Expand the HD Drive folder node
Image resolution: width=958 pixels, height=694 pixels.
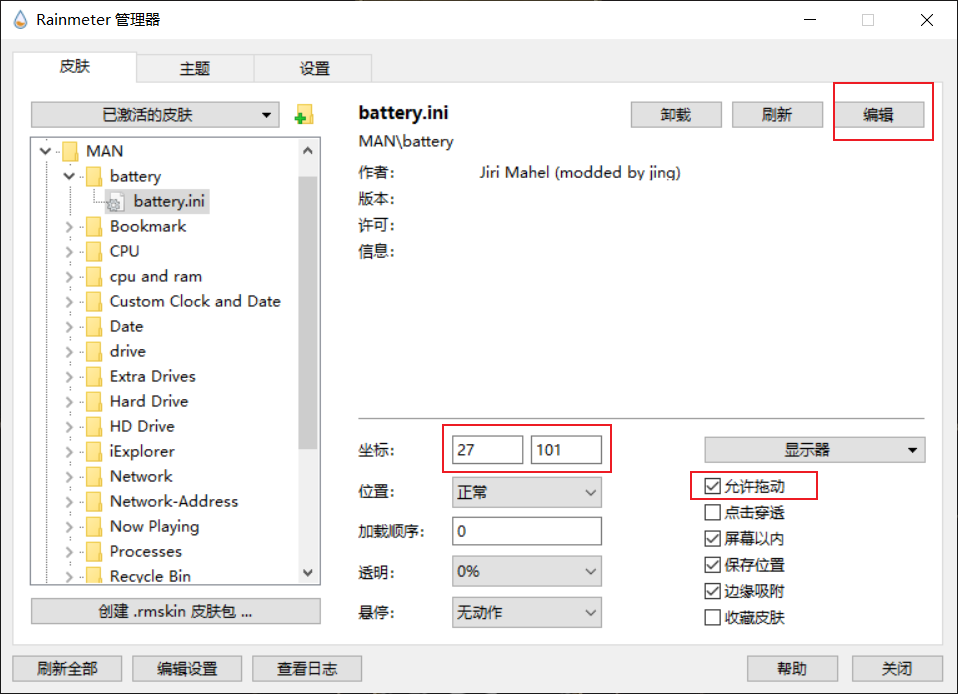point(69,426)
